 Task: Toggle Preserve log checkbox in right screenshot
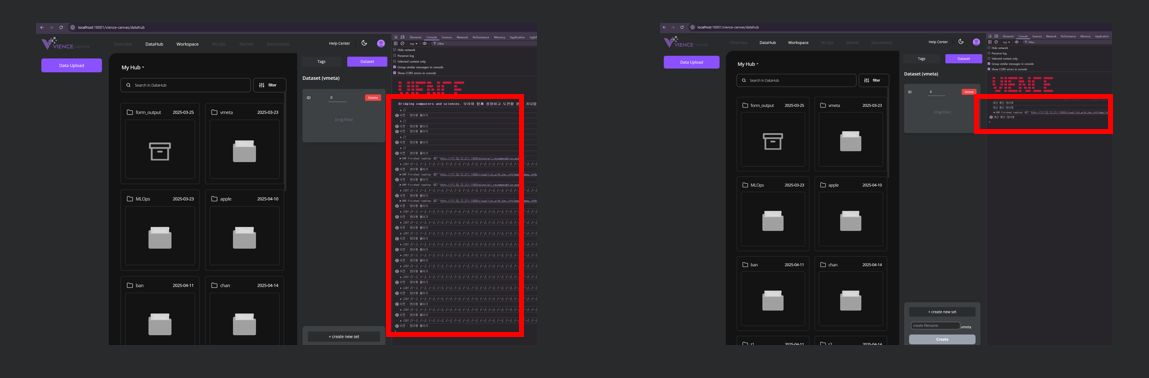(989, 53)
